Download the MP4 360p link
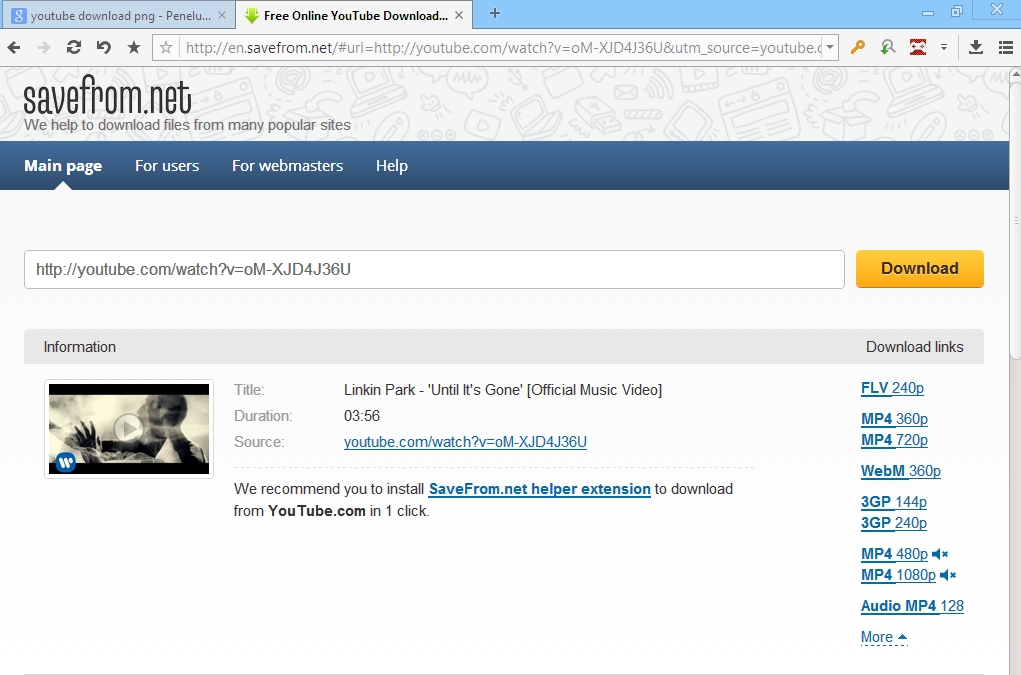 point(894,419)
